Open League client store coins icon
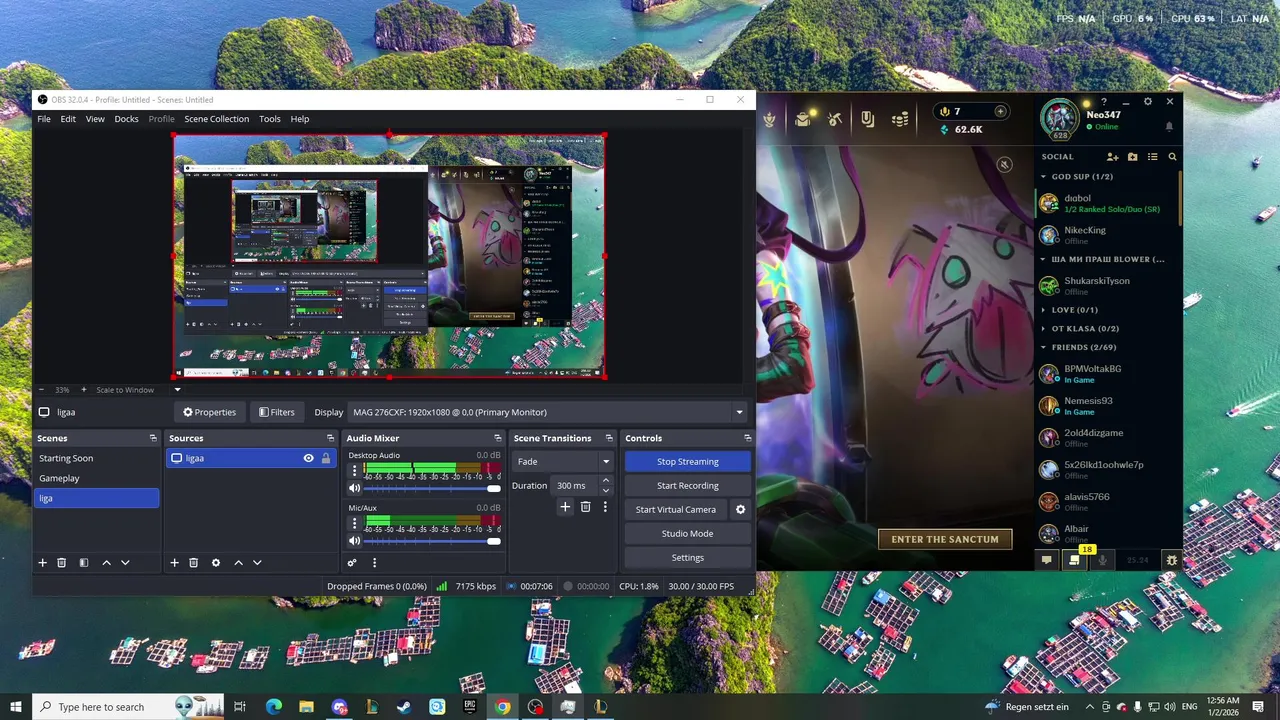The width and height of the screenshot is (1280, 720). pos(900,119)
